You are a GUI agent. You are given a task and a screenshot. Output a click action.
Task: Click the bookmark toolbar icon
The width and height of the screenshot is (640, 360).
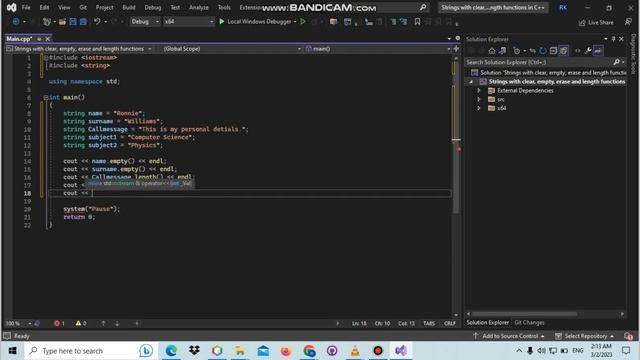point(417,22)
